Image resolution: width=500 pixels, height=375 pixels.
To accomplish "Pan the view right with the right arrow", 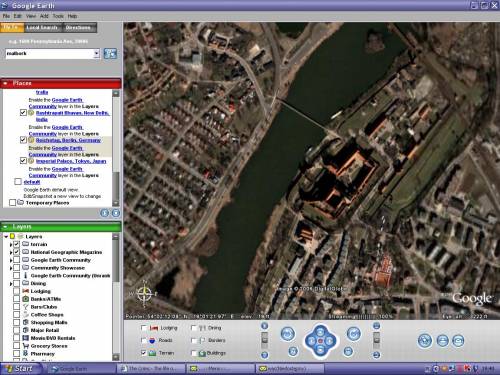I will tap(329, 341).
